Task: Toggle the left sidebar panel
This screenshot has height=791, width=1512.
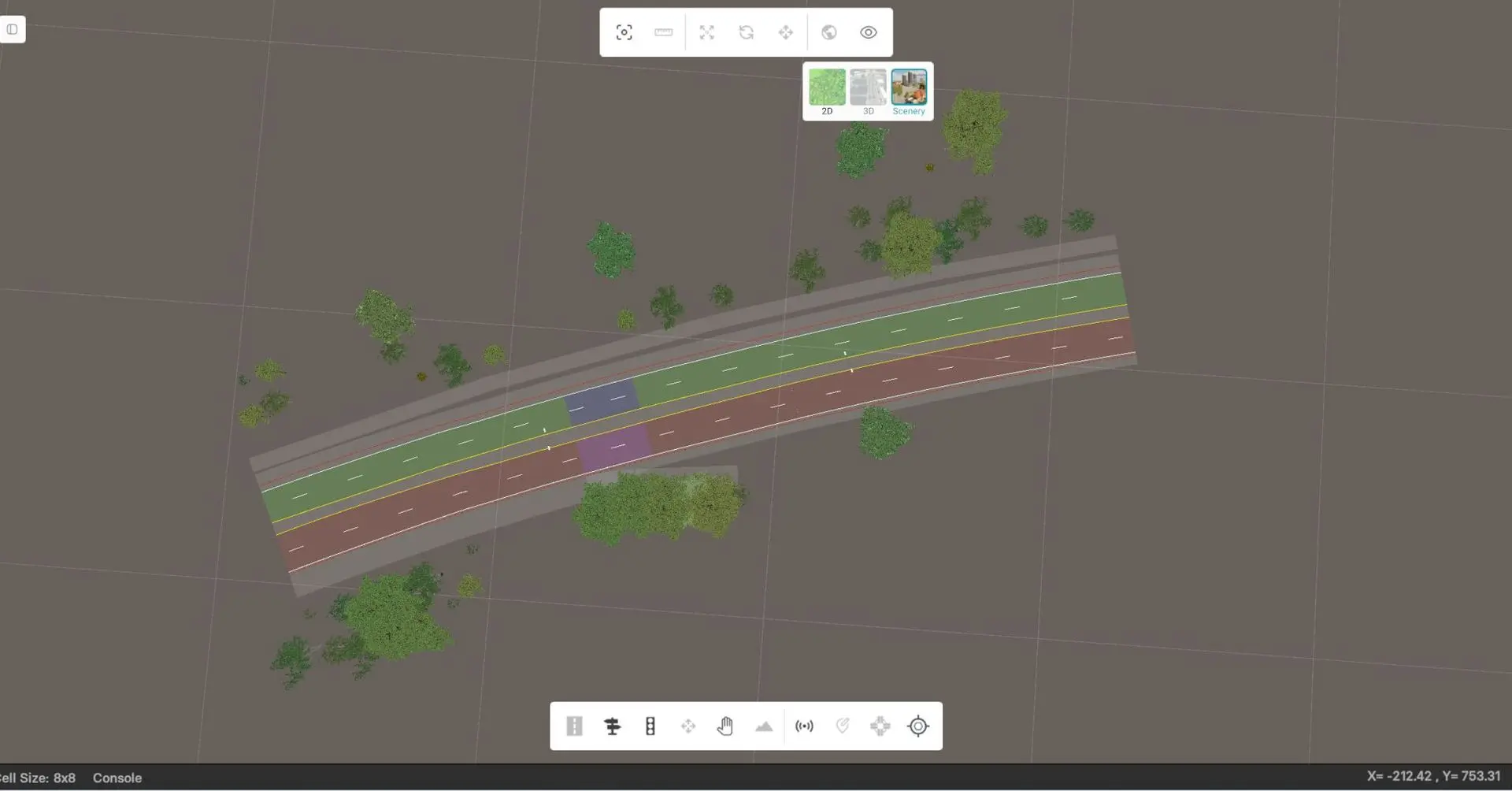Action: tap(13, 28)
